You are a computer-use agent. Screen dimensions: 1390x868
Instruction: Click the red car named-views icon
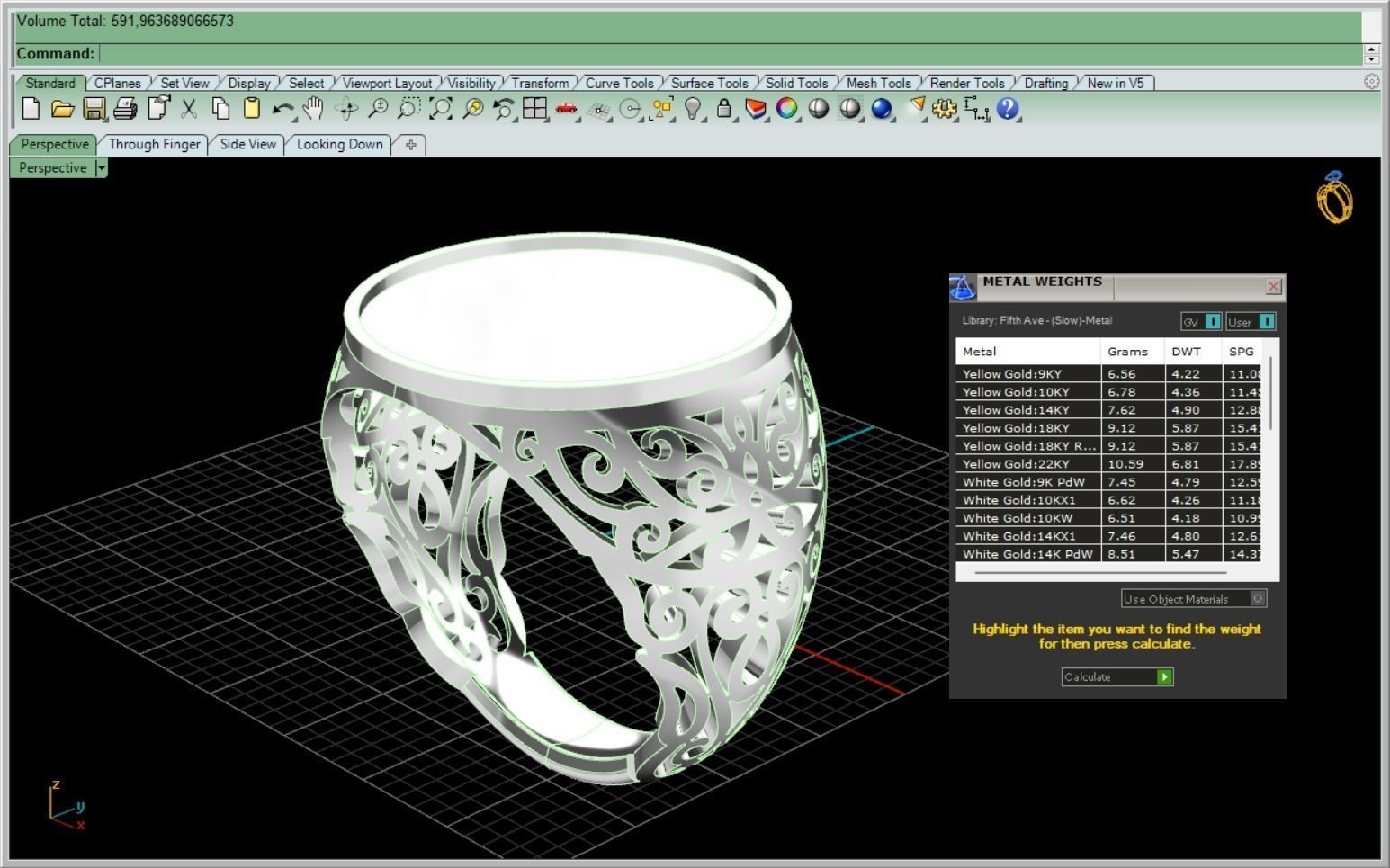click(x=567, y=109)
